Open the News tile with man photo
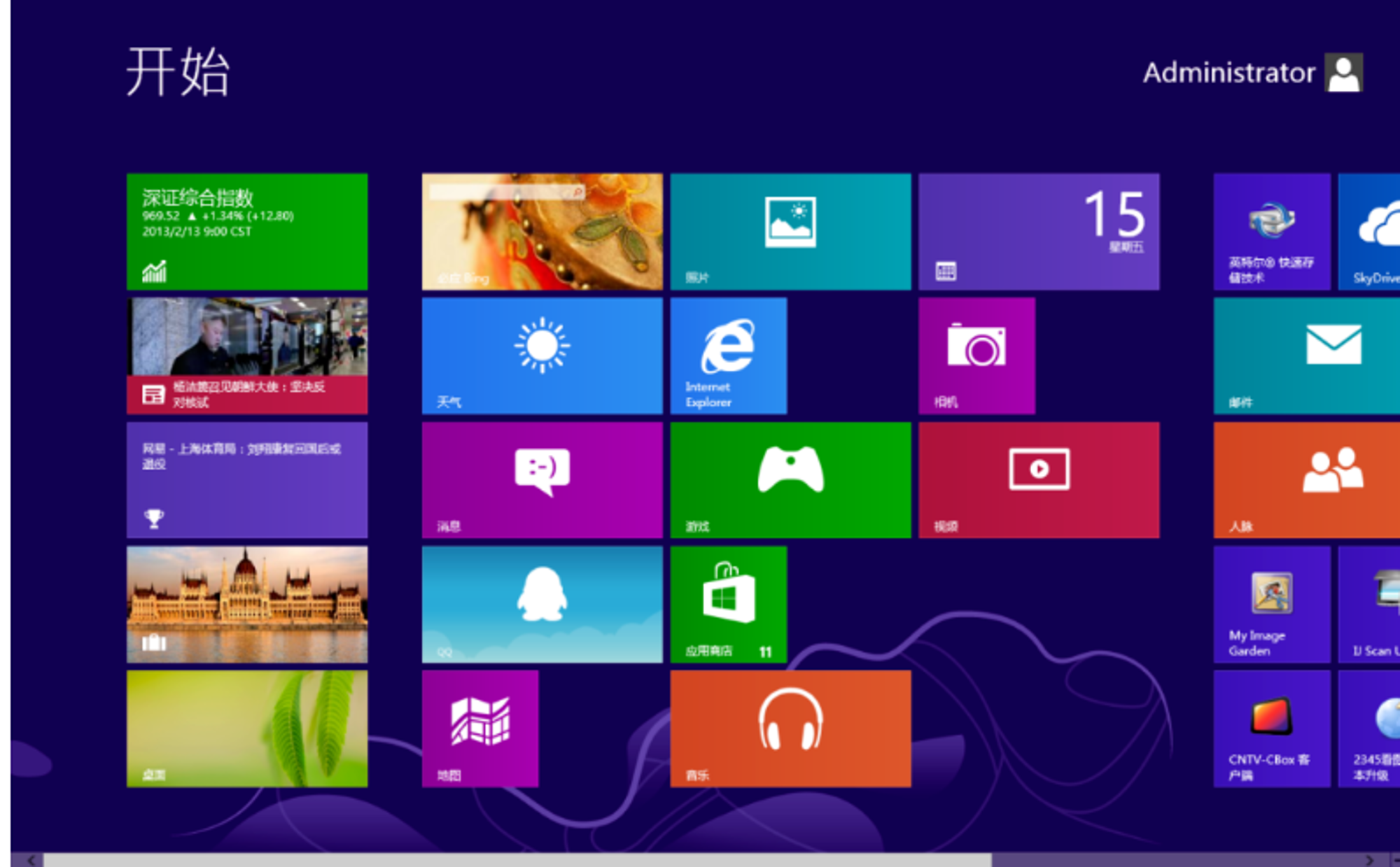The image size is (1400, 867). click(247, 355)
